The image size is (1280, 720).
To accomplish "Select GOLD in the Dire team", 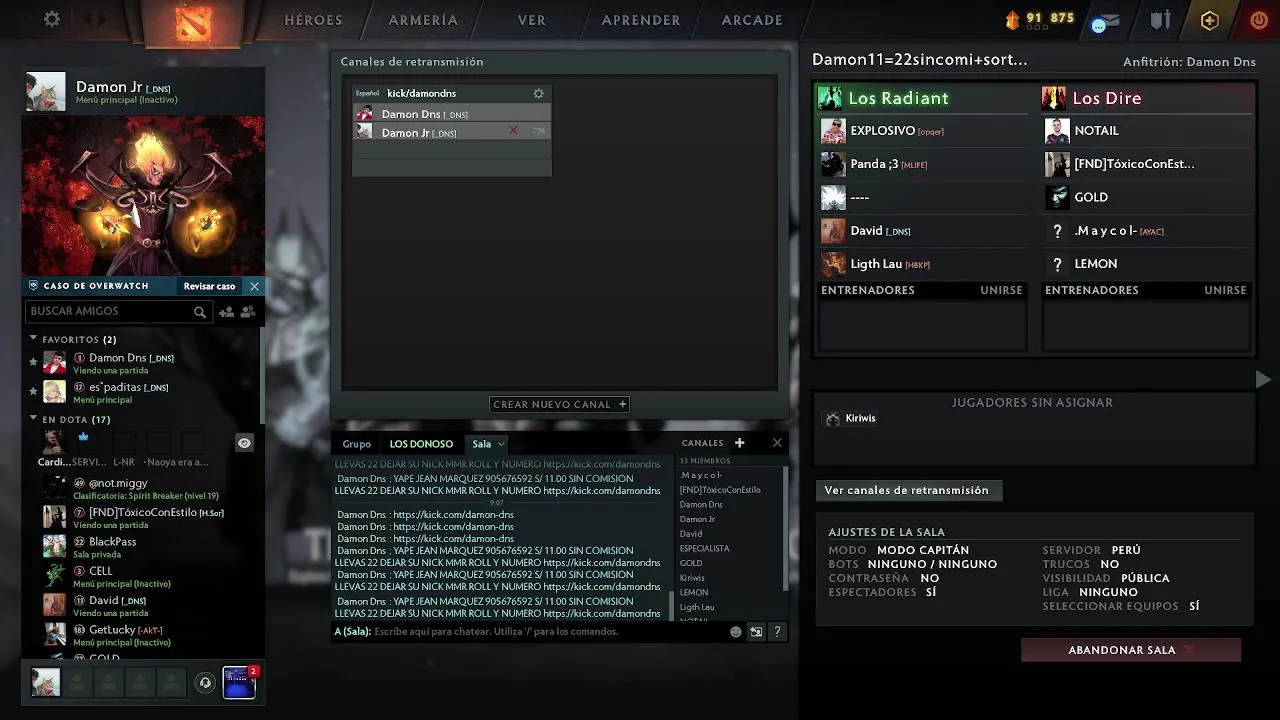I will click(1147, 197).
